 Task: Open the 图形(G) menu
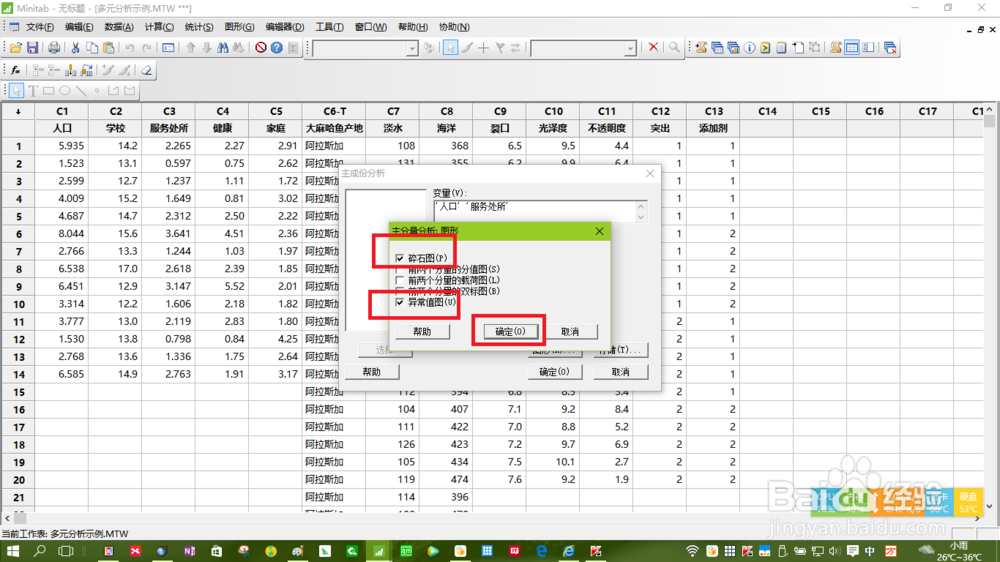[x=239, y=27]
